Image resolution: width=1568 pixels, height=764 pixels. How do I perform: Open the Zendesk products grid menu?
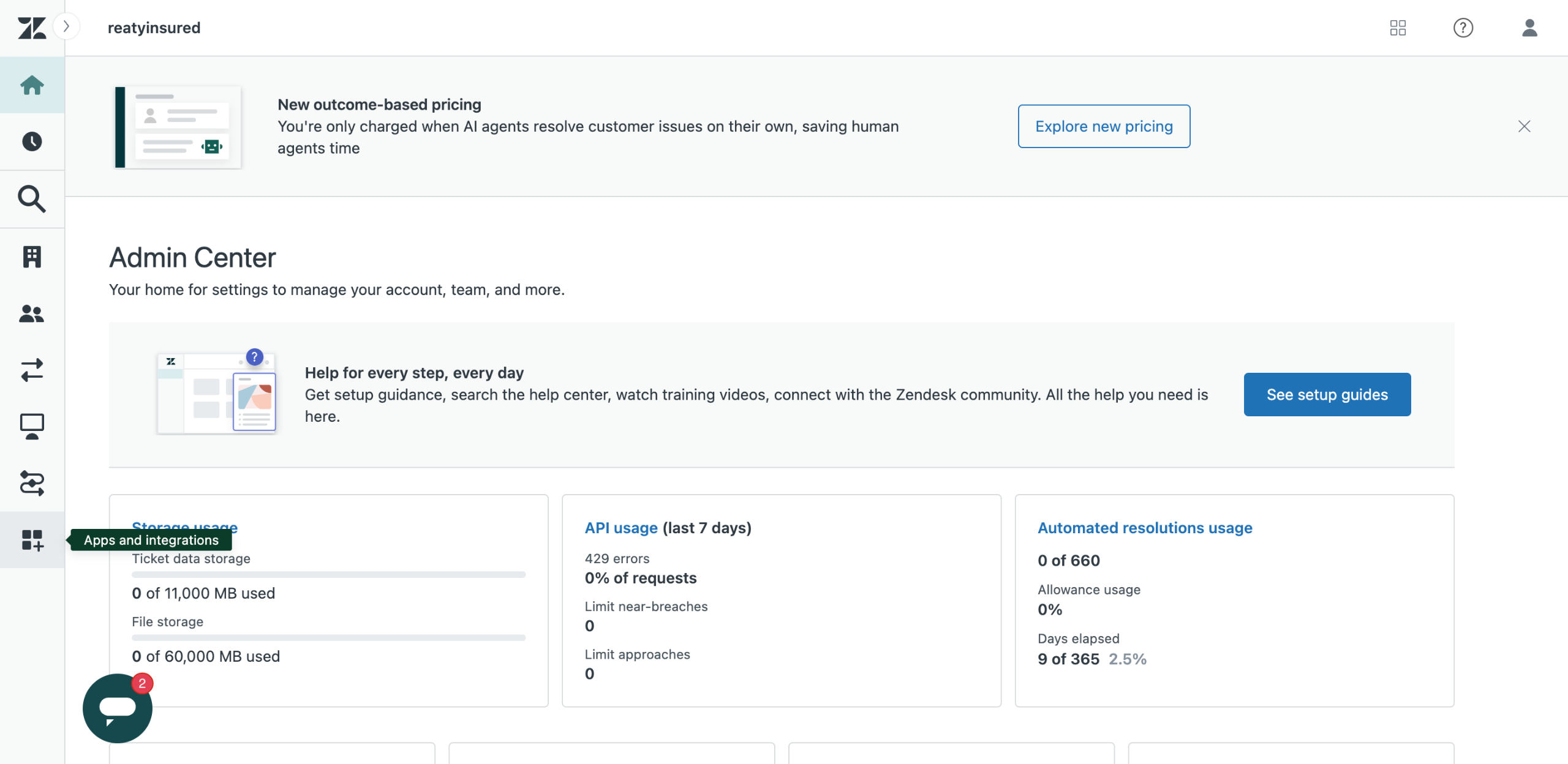pos(1398,28)
